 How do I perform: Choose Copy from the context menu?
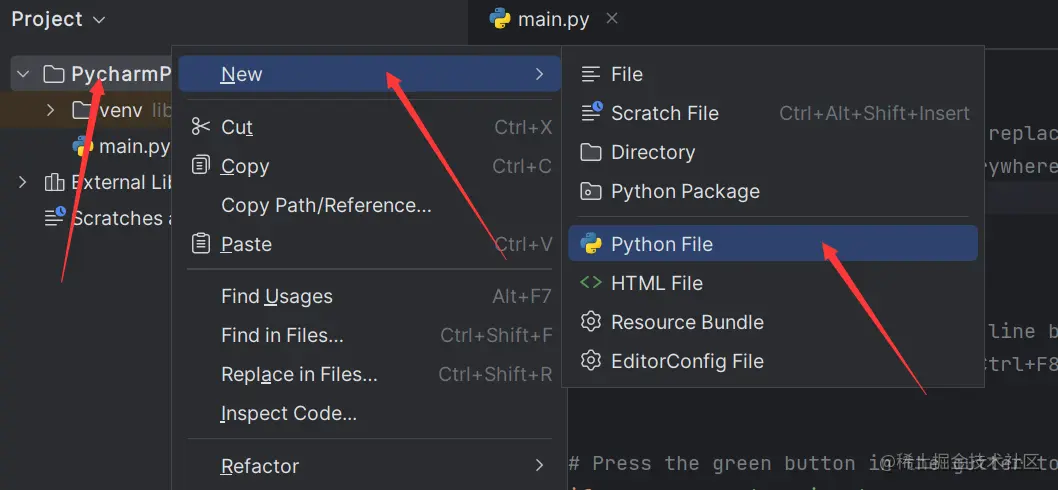369,166
